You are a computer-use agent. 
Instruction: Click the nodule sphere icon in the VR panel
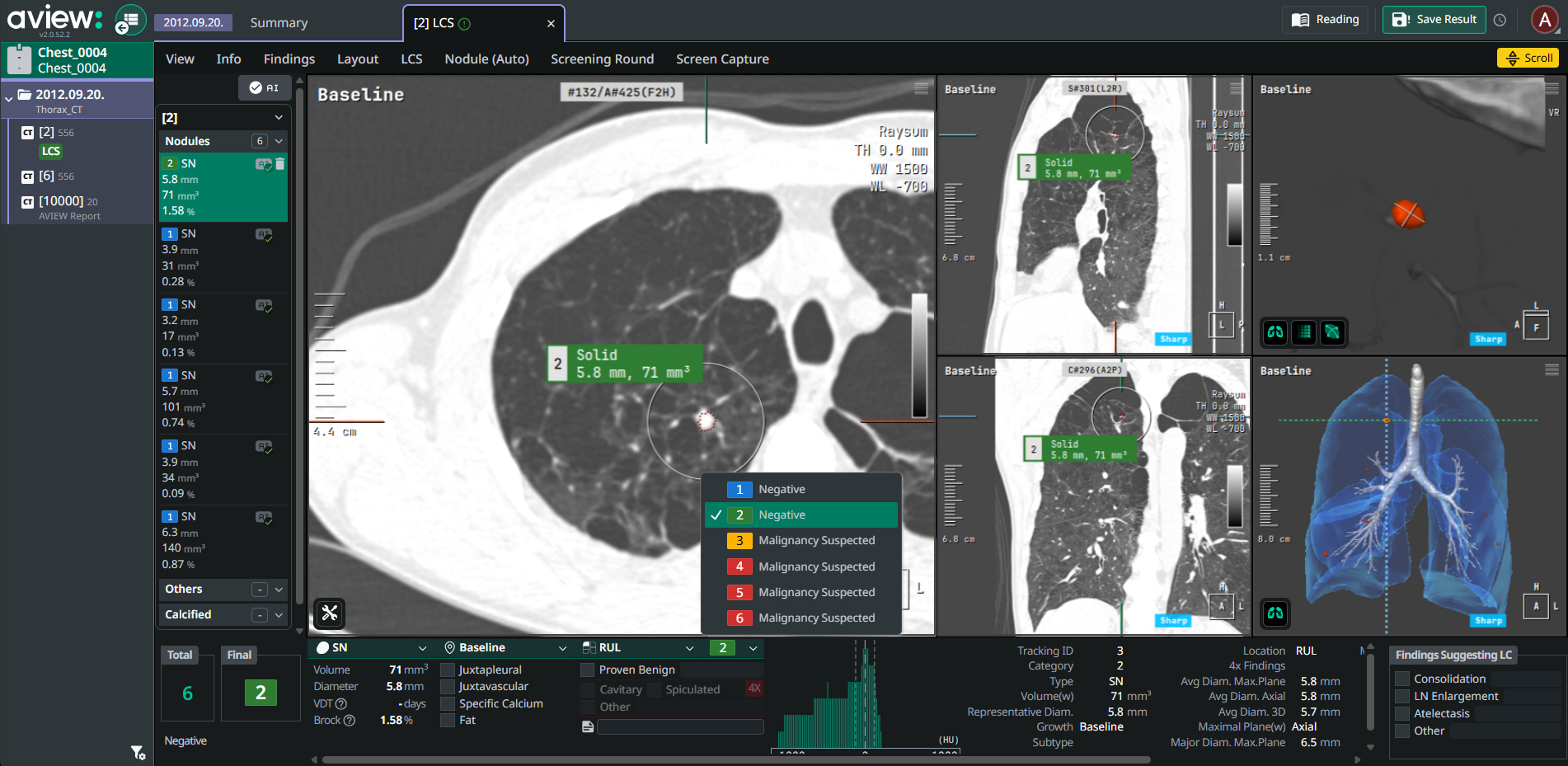pyautogui.click(x=1332, y=332)
